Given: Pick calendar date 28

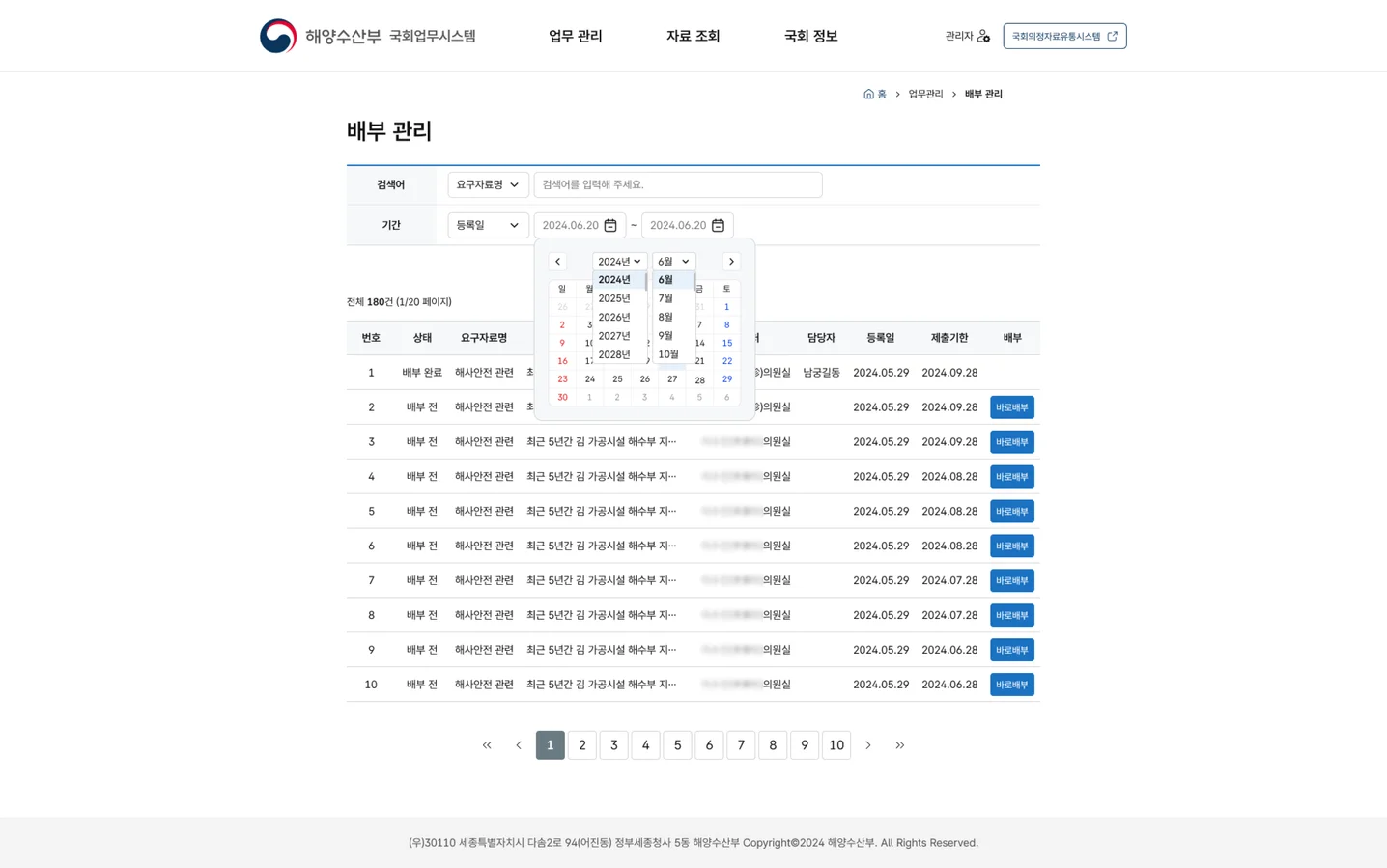Looking at the screenshot, I should pyautogui.click(x=699, y=379).
